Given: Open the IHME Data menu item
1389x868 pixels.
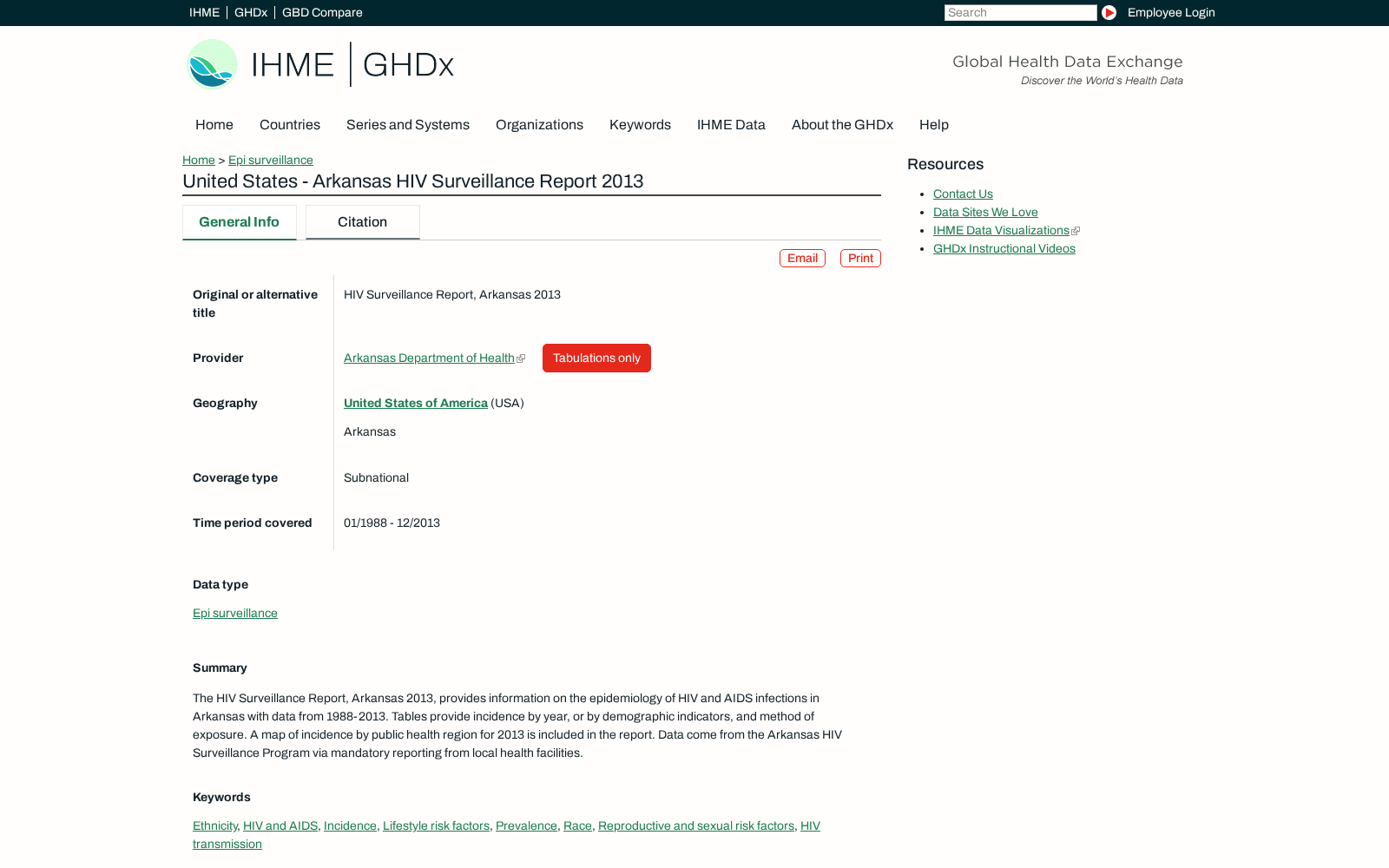Looking at the screenshot, I should [731, 125].
